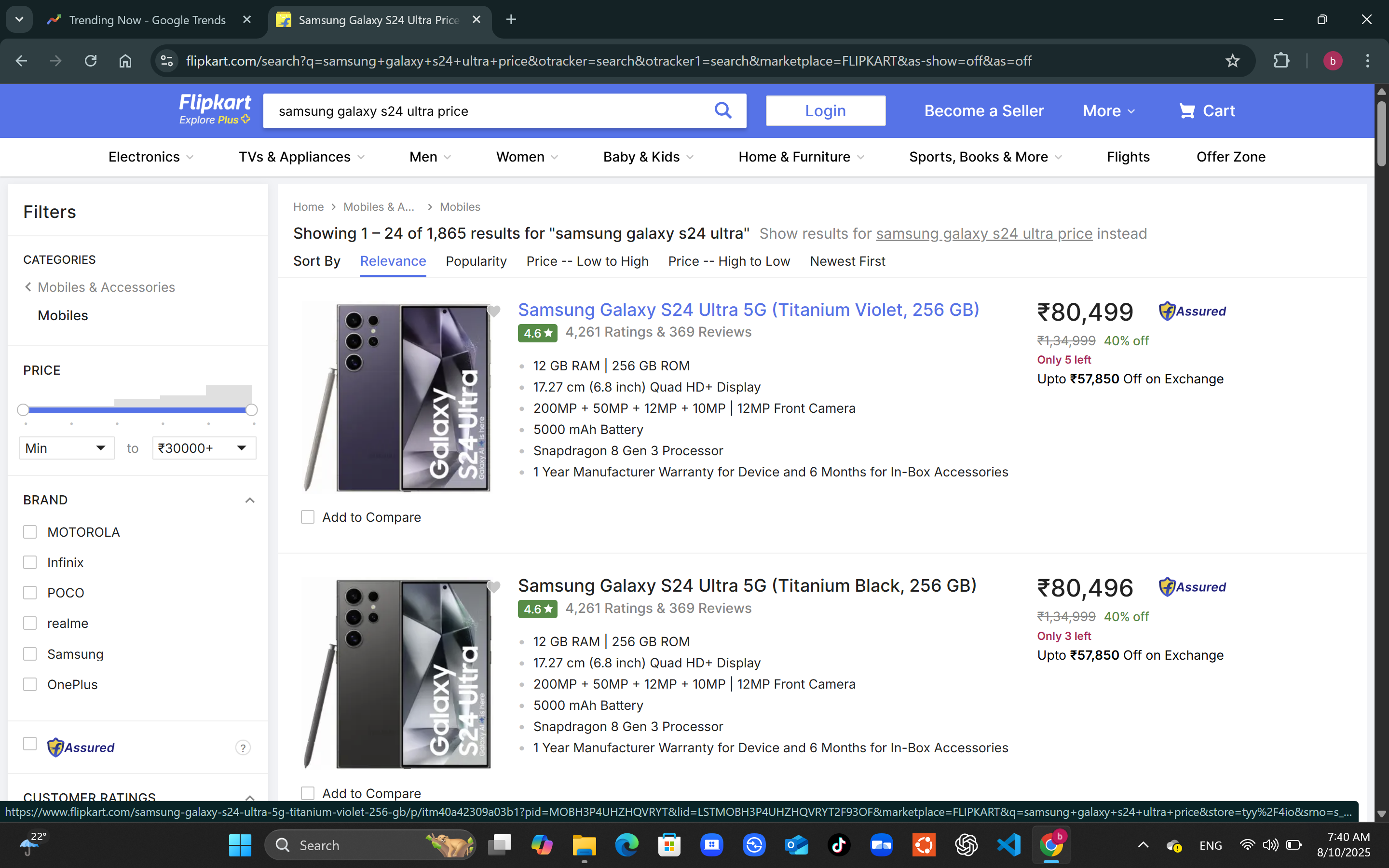Reload the page with browser refresh icon
Image resolution: width=1389 pixels, height=868 pixels.
tap(91, 61)
